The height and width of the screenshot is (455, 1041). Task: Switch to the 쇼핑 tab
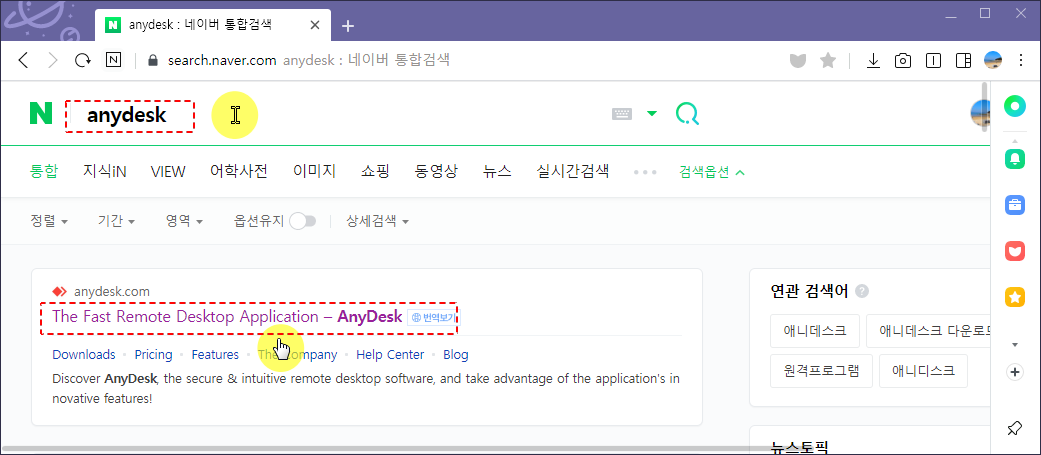375,171
